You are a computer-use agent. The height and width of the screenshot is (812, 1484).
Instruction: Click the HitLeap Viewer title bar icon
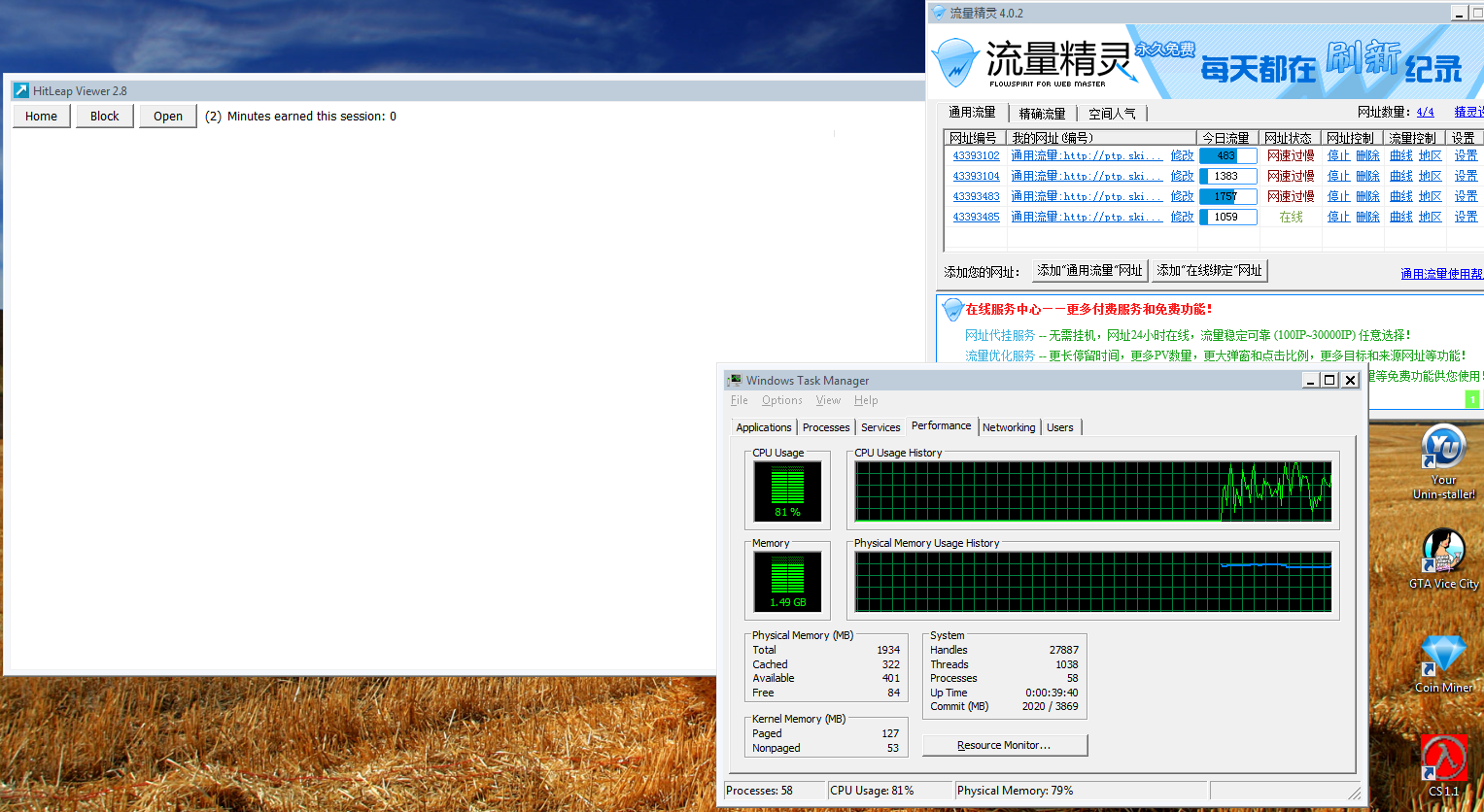coord(20,90)
